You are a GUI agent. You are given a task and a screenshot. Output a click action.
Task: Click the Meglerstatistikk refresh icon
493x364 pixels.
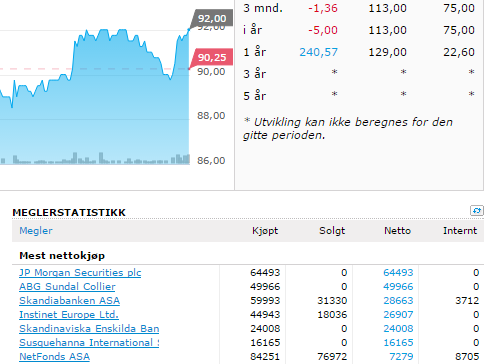[x=477, y=211]
